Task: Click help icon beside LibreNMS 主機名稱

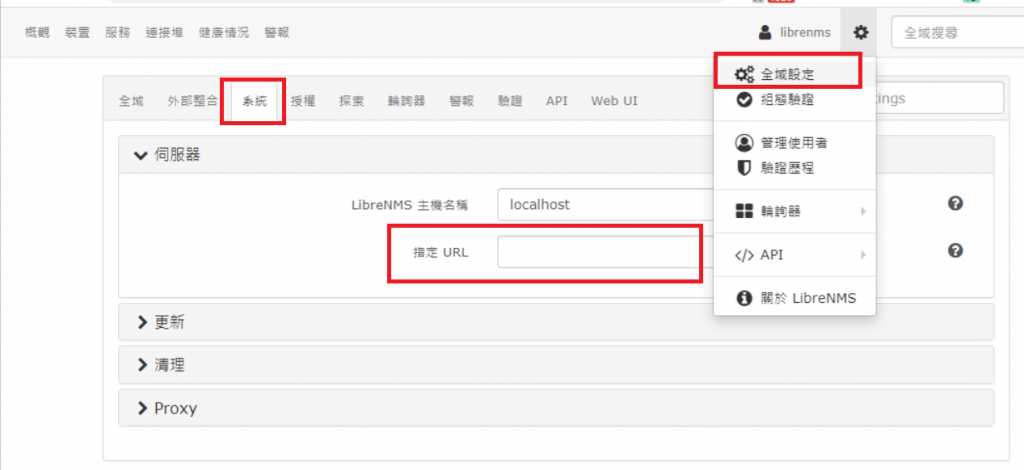Action: [955, 203]
